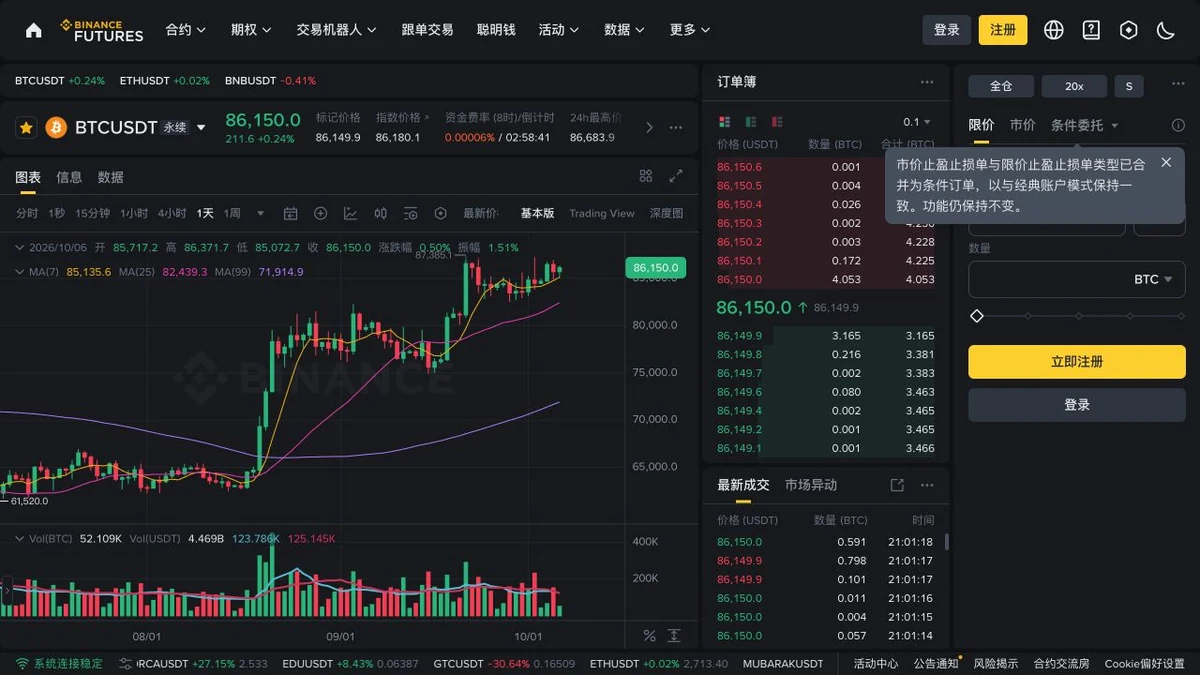Collapse the OHLC legend chevron
The width and height of the screenshot is (1200, 675).
point(20,247)
